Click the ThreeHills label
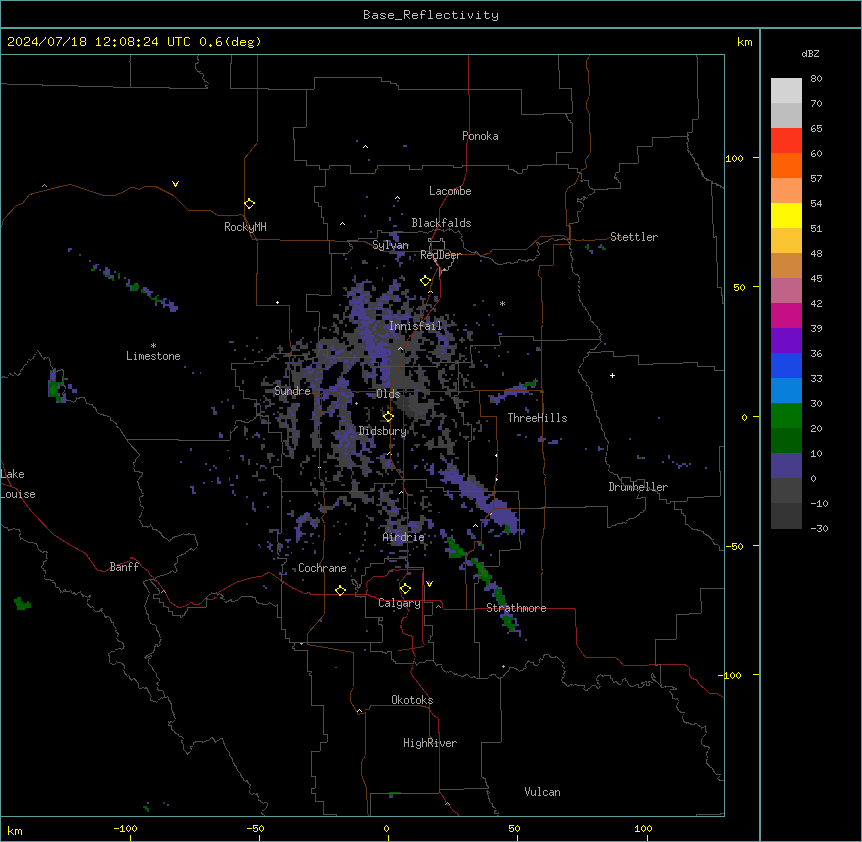This screenshot has width=862, height=842. pos(537,418)
